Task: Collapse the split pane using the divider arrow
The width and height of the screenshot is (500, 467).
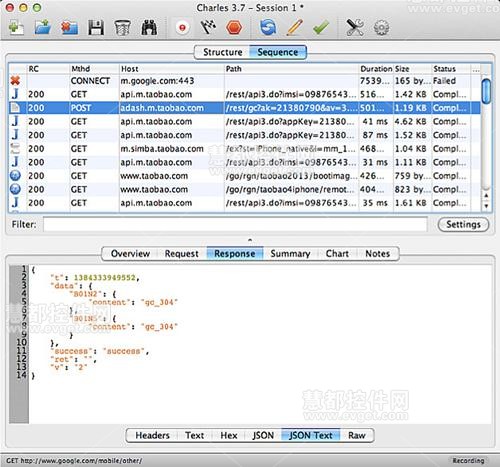Action: pos(250,240)
